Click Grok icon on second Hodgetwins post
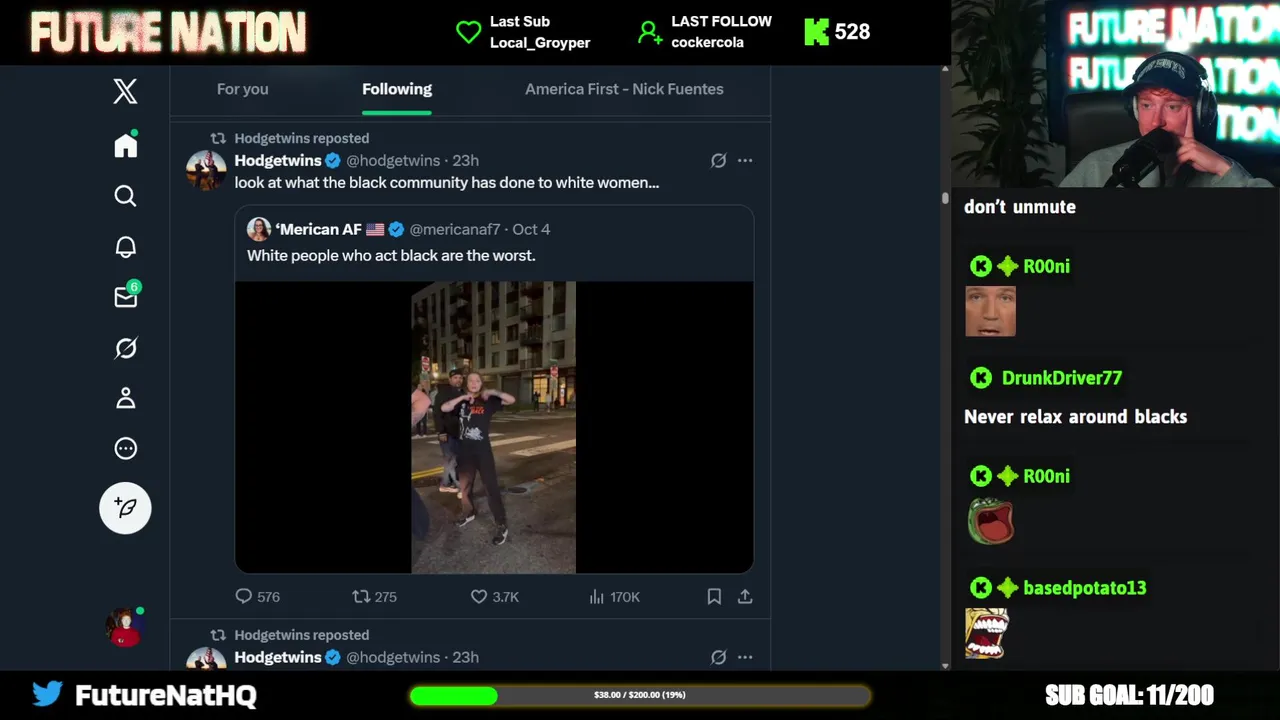Viewport: 1280px width, 720px height. [718, 657]
